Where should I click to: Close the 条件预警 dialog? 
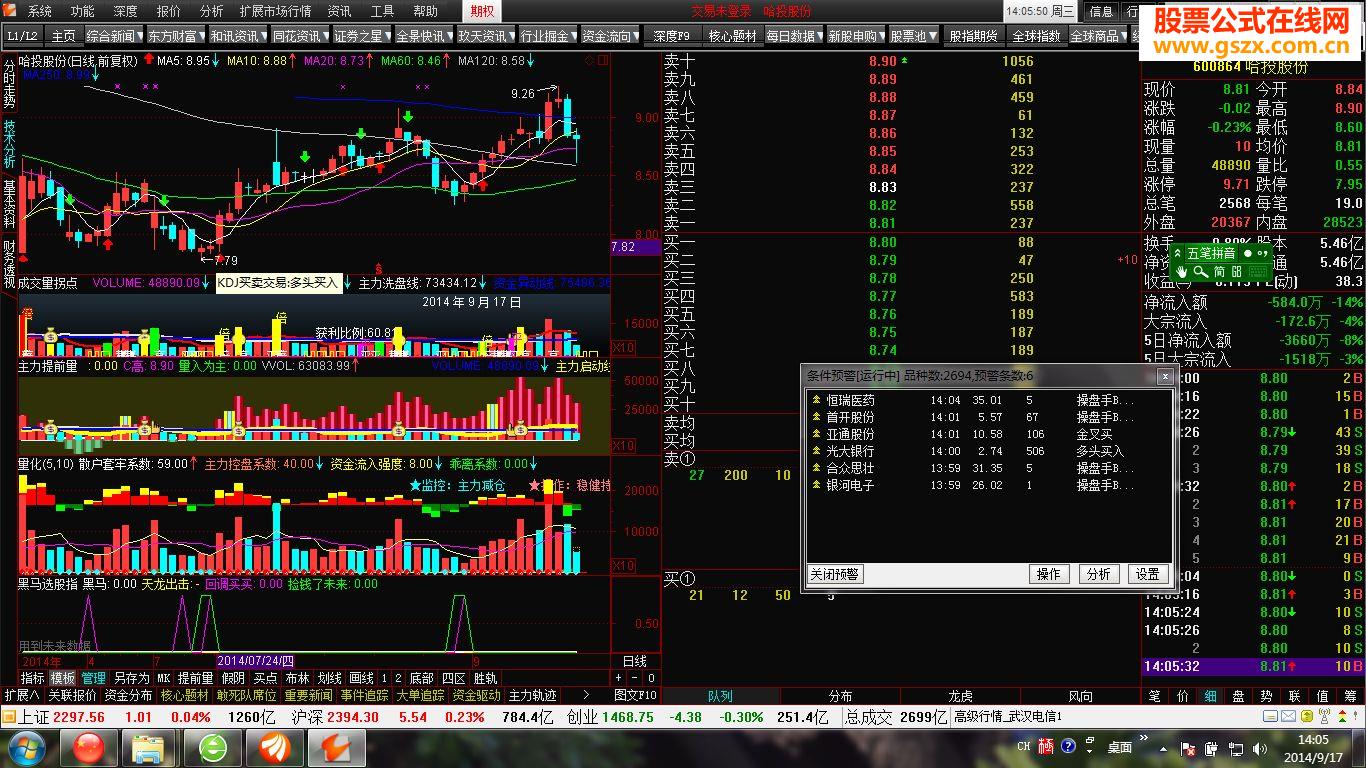(x=1164, y=376)
